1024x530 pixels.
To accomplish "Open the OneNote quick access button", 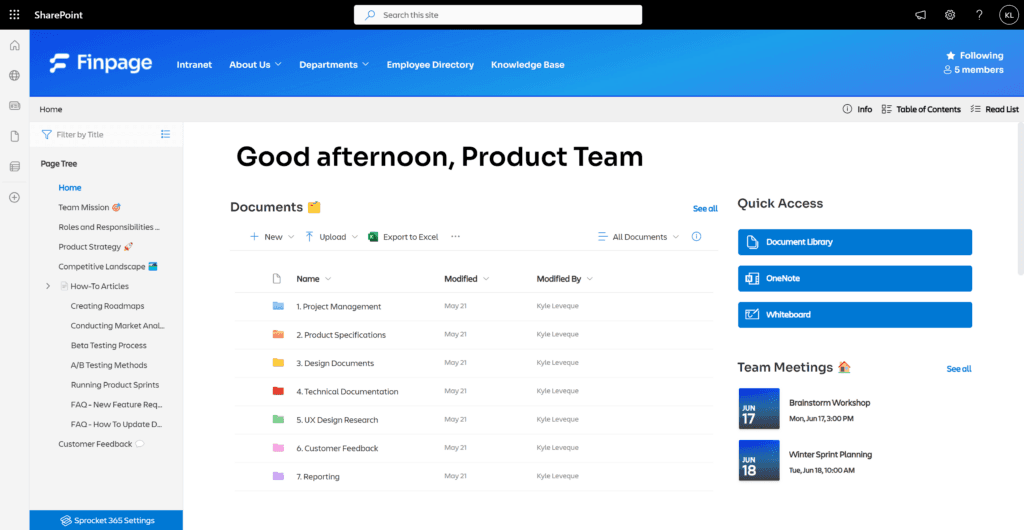I will coord(855,278).
